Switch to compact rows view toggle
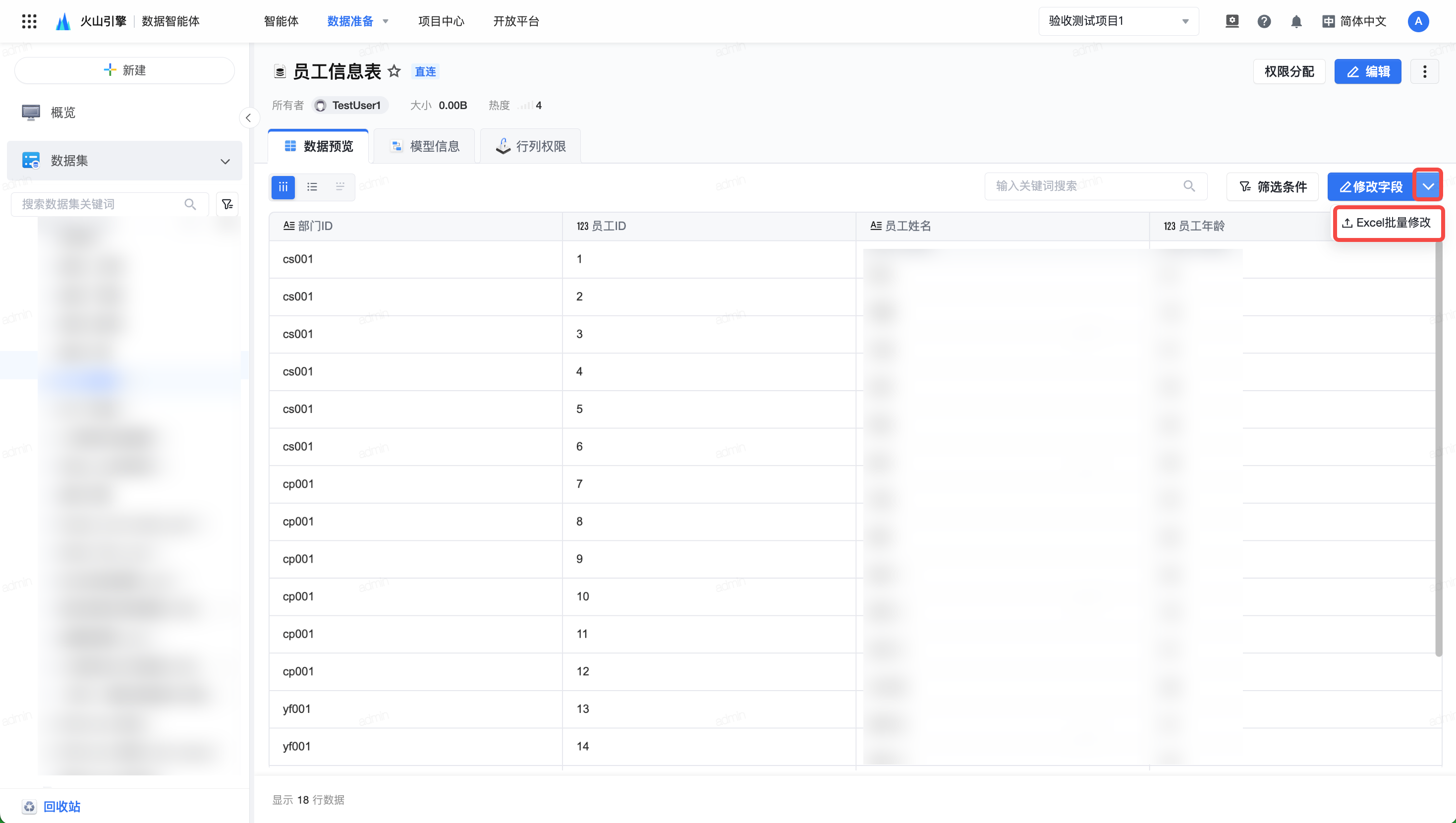 340,186
